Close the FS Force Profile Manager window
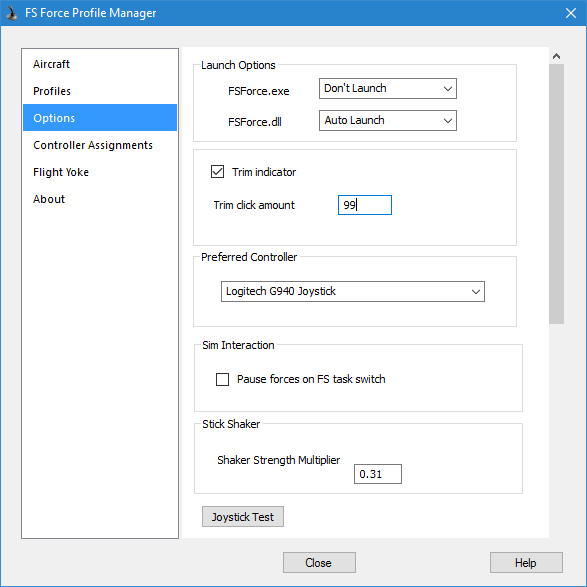Viewport: 587px width, 587px height. (x=571, y=13)
